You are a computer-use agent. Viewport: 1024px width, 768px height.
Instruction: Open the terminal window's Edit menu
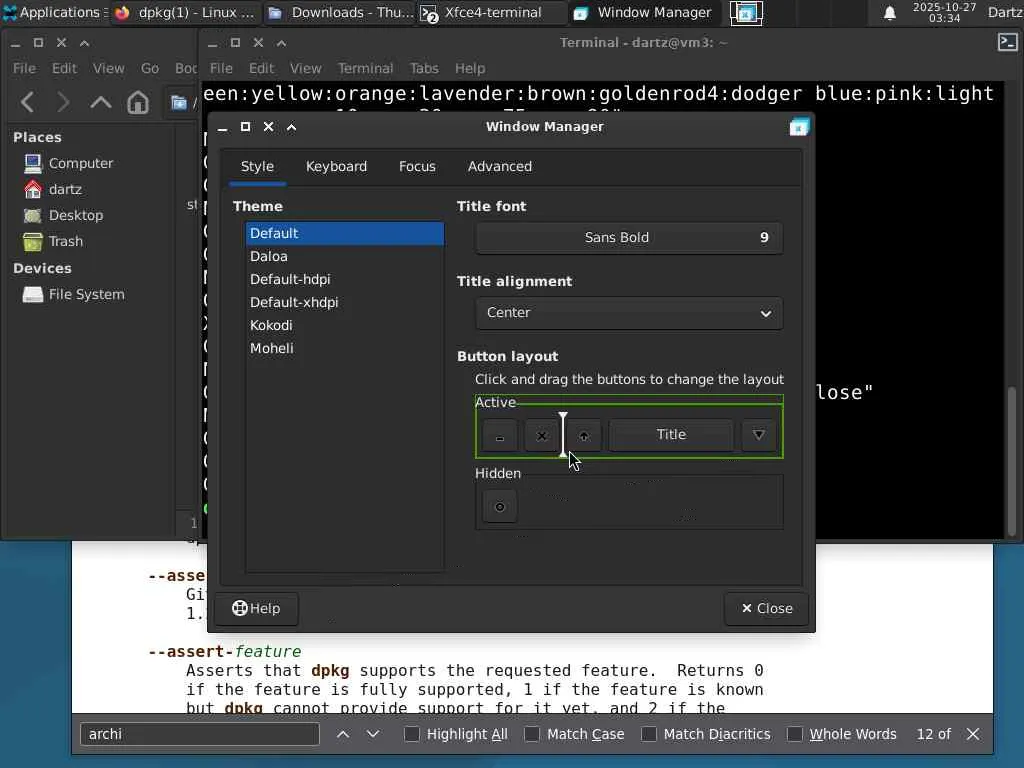pyautogui.click(x=261, y=69)
